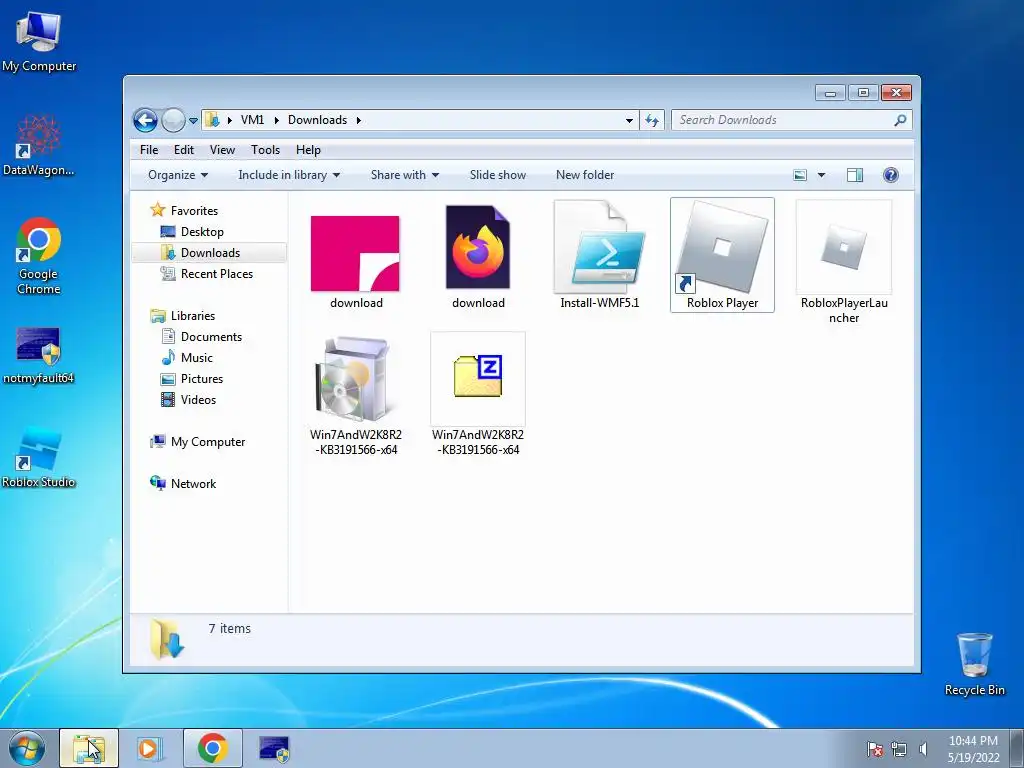Select the DataWagon desktop shortcut

click(x=39, y=145)
